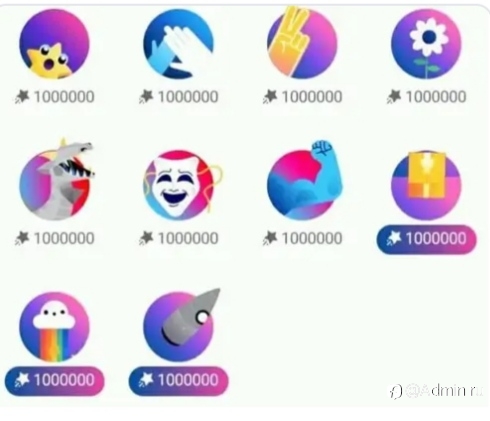Select the laughing theater mask badge
Image resolution: width=490 pixels, height=421 pixels.
182,185
